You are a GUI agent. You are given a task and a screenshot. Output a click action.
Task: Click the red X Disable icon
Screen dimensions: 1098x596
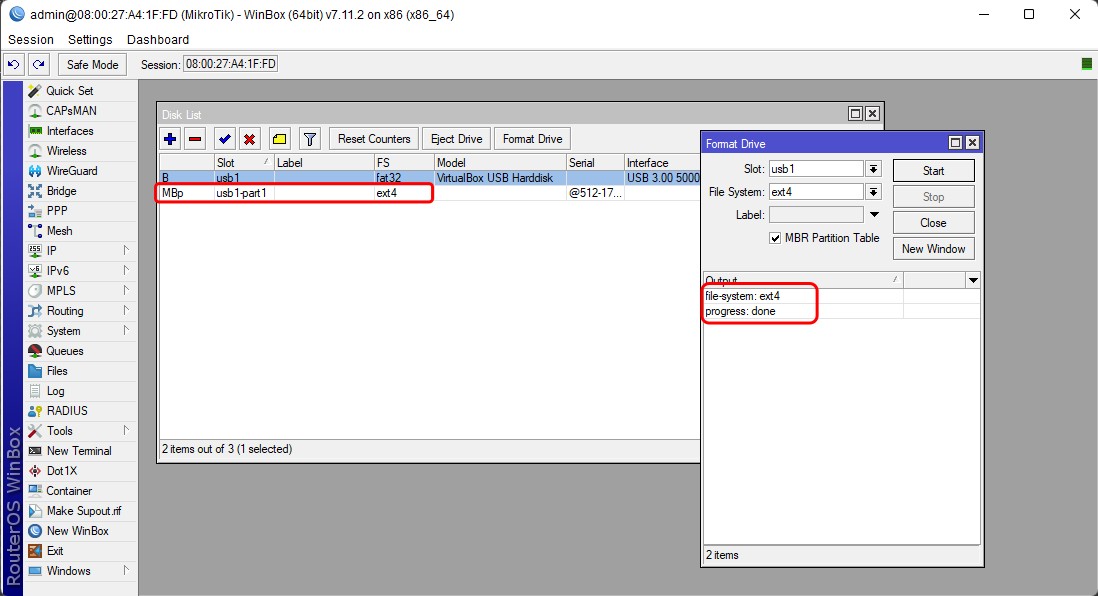(x=250, y=139)
